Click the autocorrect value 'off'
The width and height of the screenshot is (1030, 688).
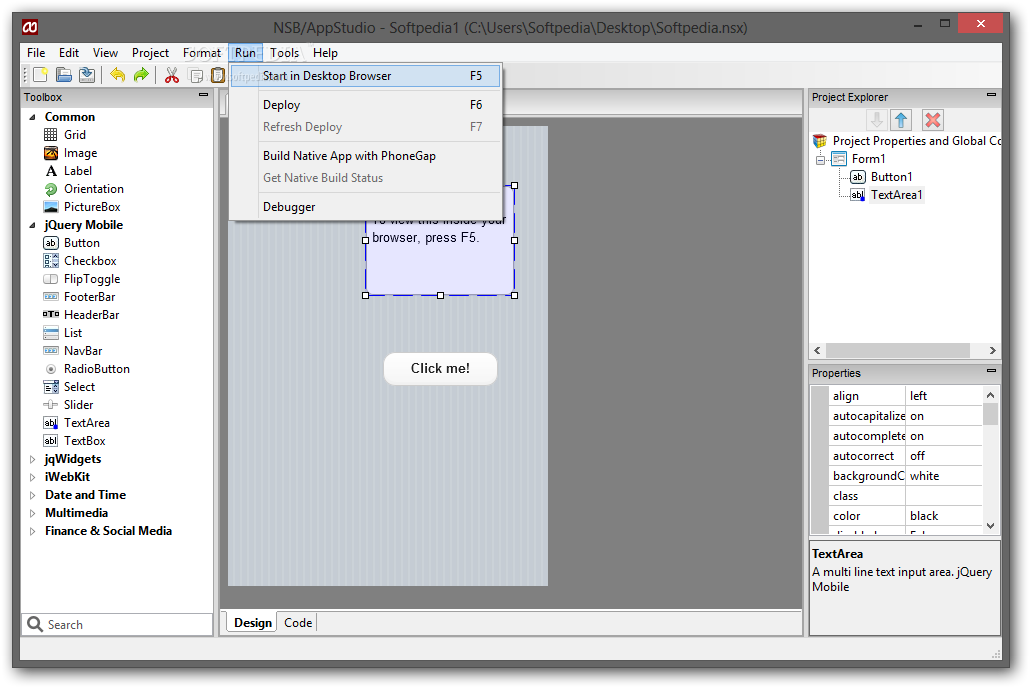click(x=944, y=456)
